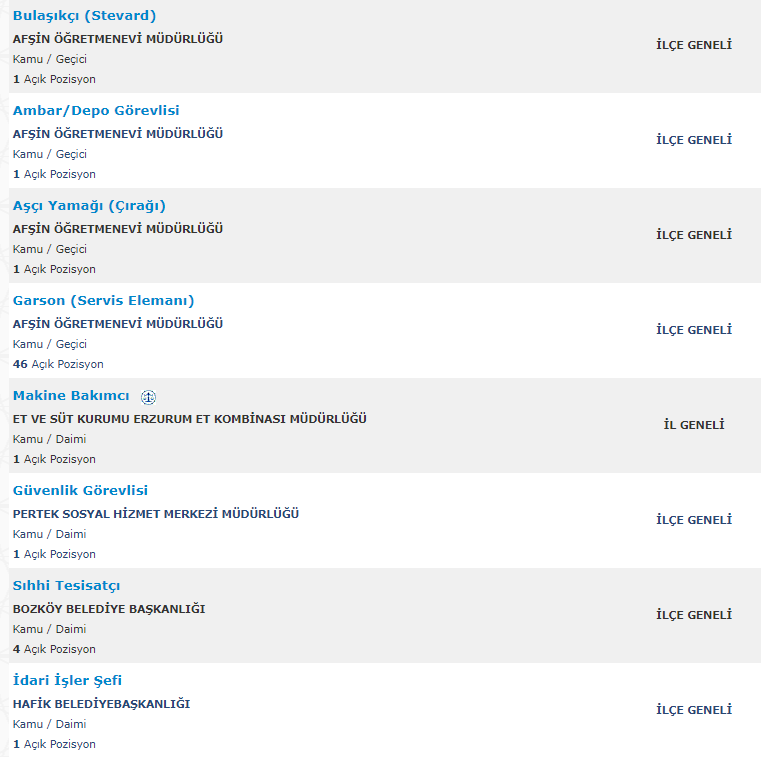Viewport: 761px width, 757px height.
Task: Click ET VE SÜT KURUMU ERZURUM employer name
Action: tap(190, 419)
